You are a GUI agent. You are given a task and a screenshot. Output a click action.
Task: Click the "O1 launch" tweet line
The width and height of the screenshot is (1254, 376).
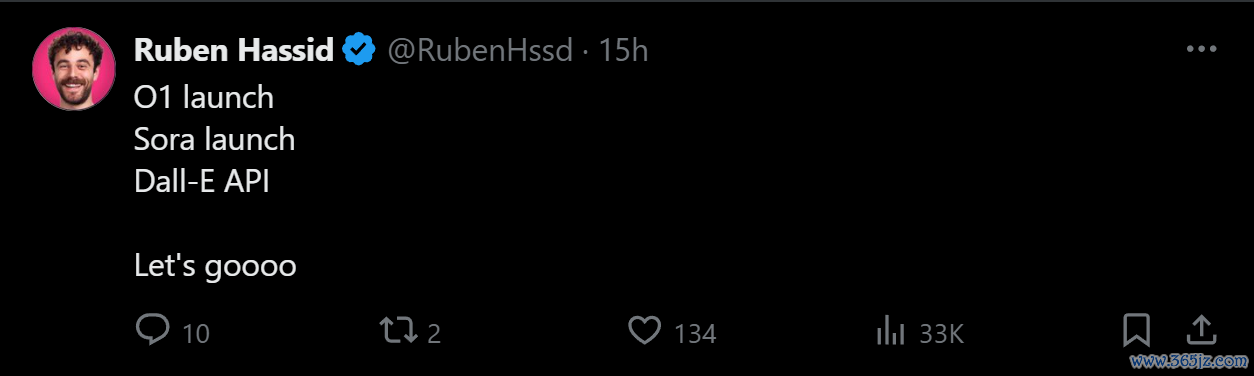point(204,97)
